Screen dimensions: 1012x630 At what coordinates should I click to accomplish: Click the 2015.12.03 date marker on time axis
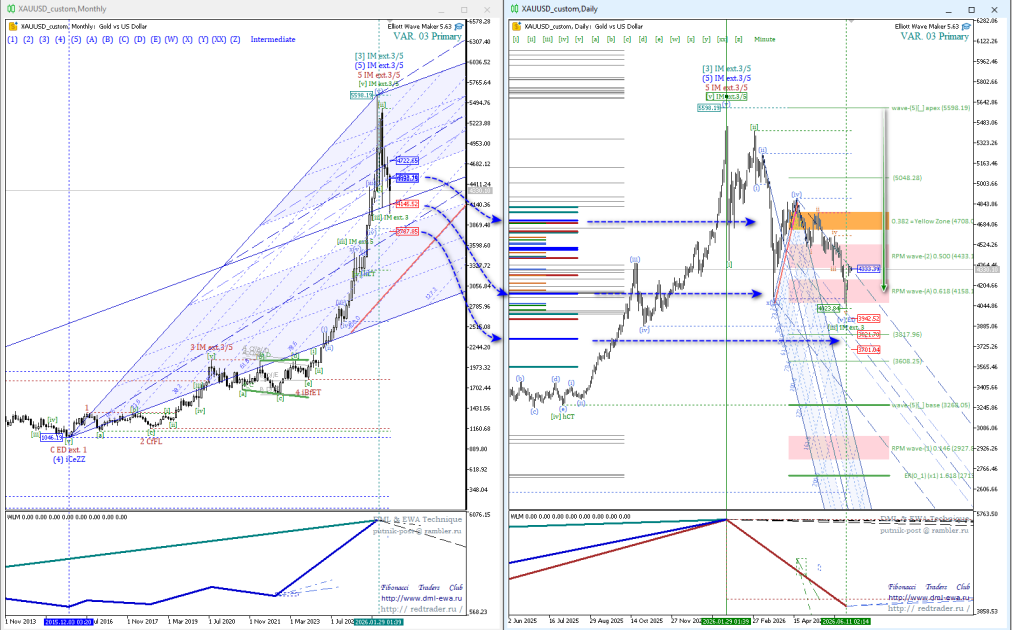tap(68, 622)
